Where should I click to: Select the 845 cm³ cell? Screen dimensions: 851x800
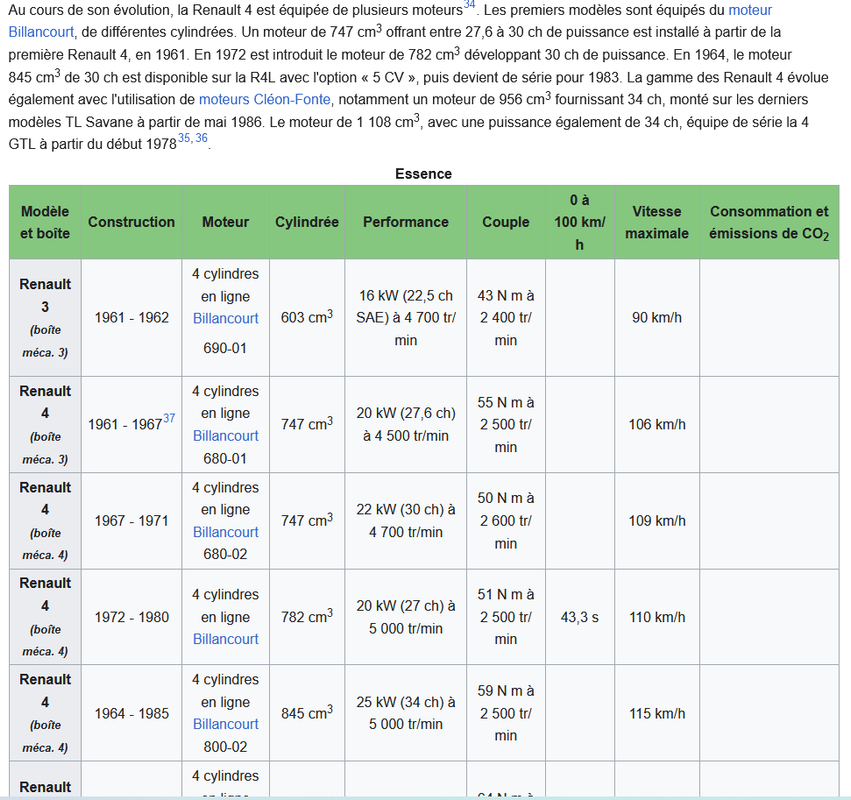pyautogui.click(x=307, y=713)
